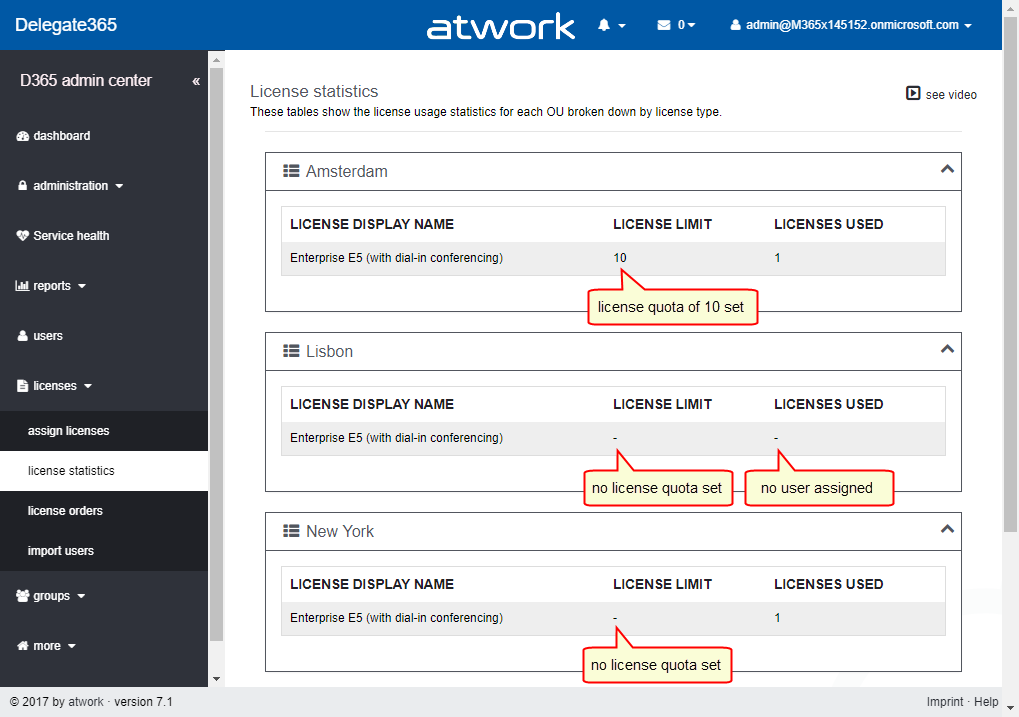Screen dimensions: 1019x717
Task: Open import users
Action: (60, 551)
